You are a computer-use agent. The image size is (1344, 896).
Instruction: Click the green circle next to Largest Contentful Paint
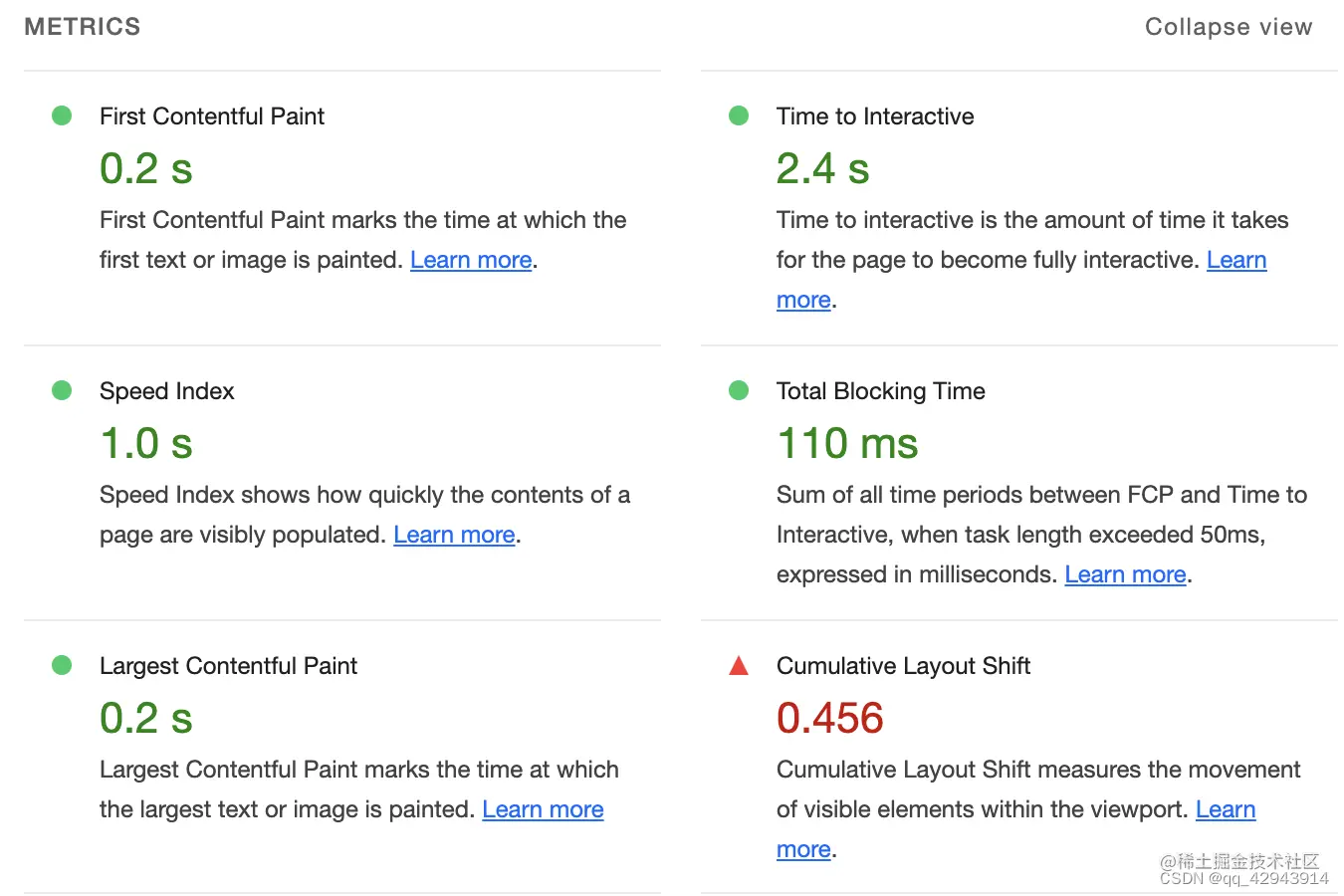coord(62,665)
